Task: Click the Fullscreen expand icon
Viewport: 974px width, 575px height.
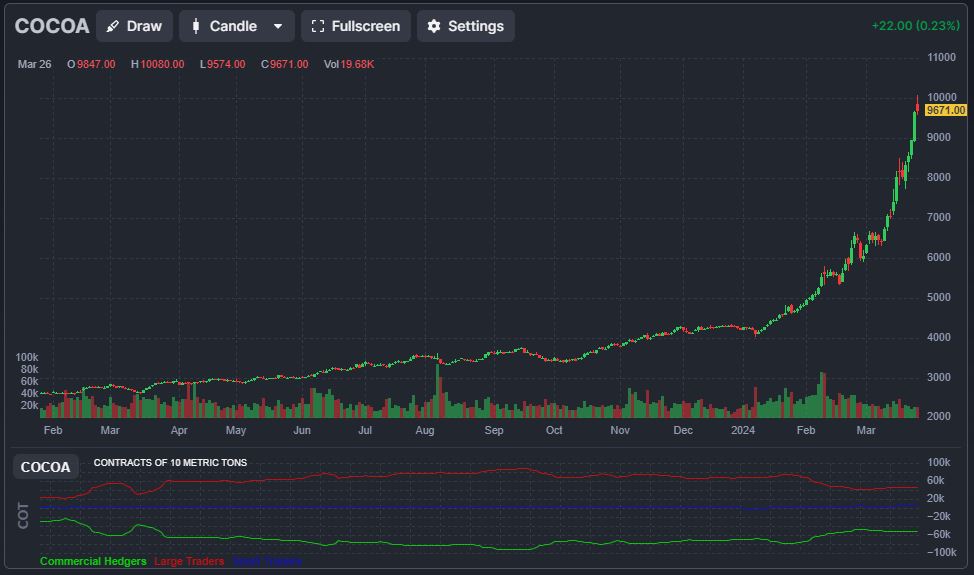Action: coord(317,26)
